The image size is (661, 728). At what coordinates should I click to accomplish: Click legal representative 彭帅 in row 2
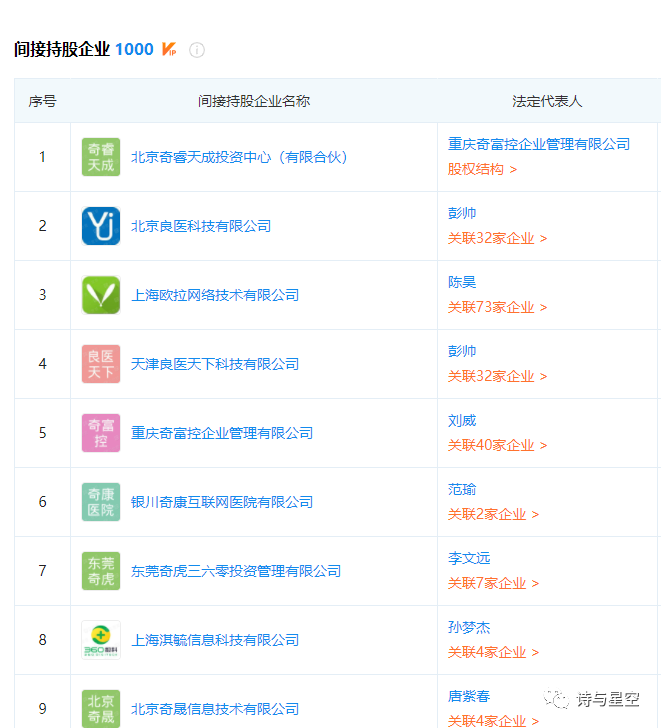[462, 213]
